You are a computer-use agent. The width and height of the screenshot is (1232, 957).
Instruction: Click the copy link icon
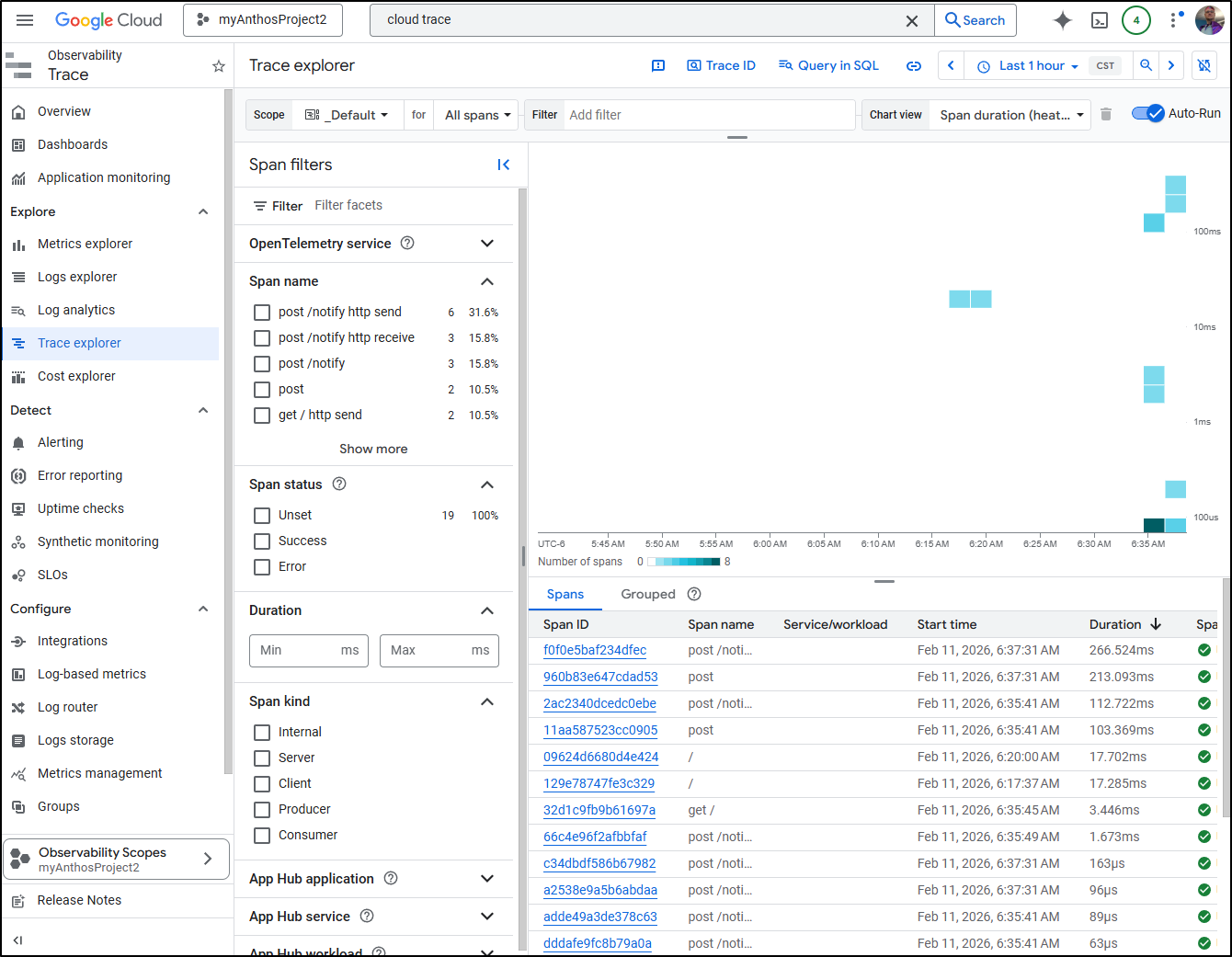pos(913,66)
